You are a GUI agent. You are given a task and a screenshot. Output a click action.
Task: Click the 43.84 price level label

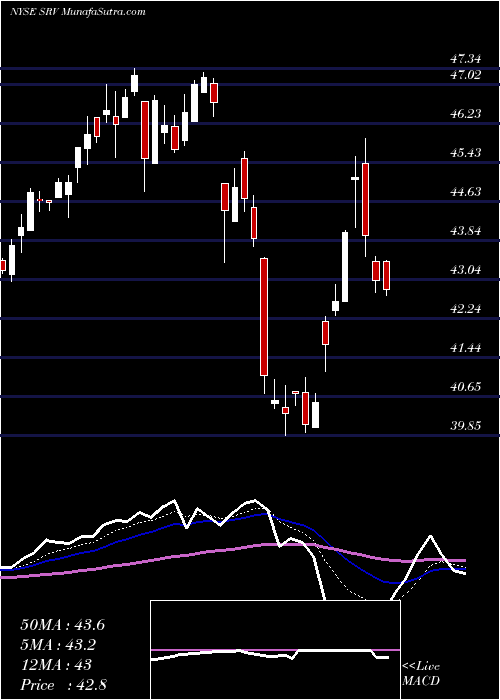click(465, 231)
